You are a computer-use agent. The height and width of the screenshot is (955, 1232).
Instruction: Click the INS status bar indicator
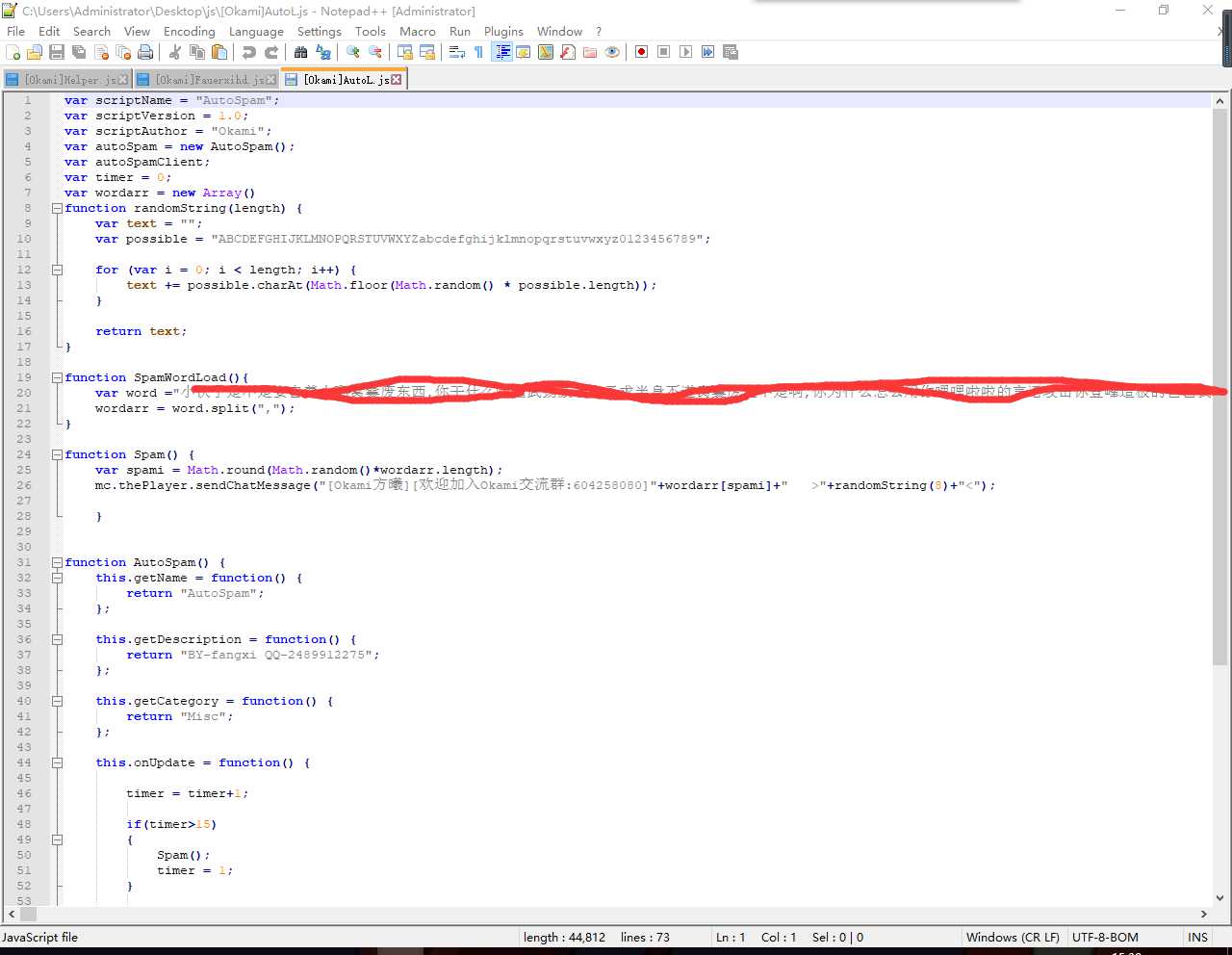(x=1197, y=937)
